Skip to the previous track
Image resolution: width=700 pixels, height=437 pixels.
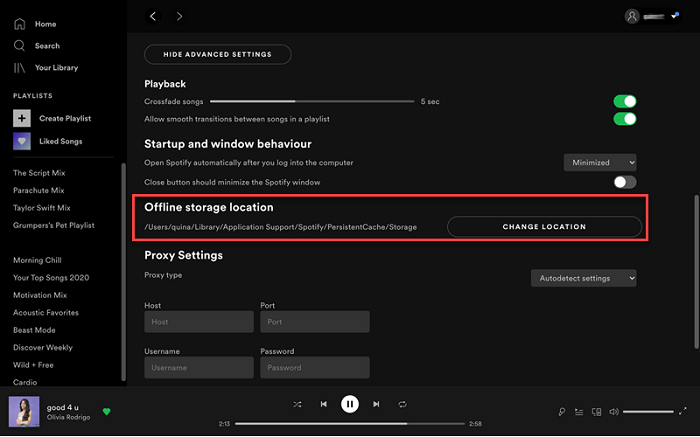(324, 404)
